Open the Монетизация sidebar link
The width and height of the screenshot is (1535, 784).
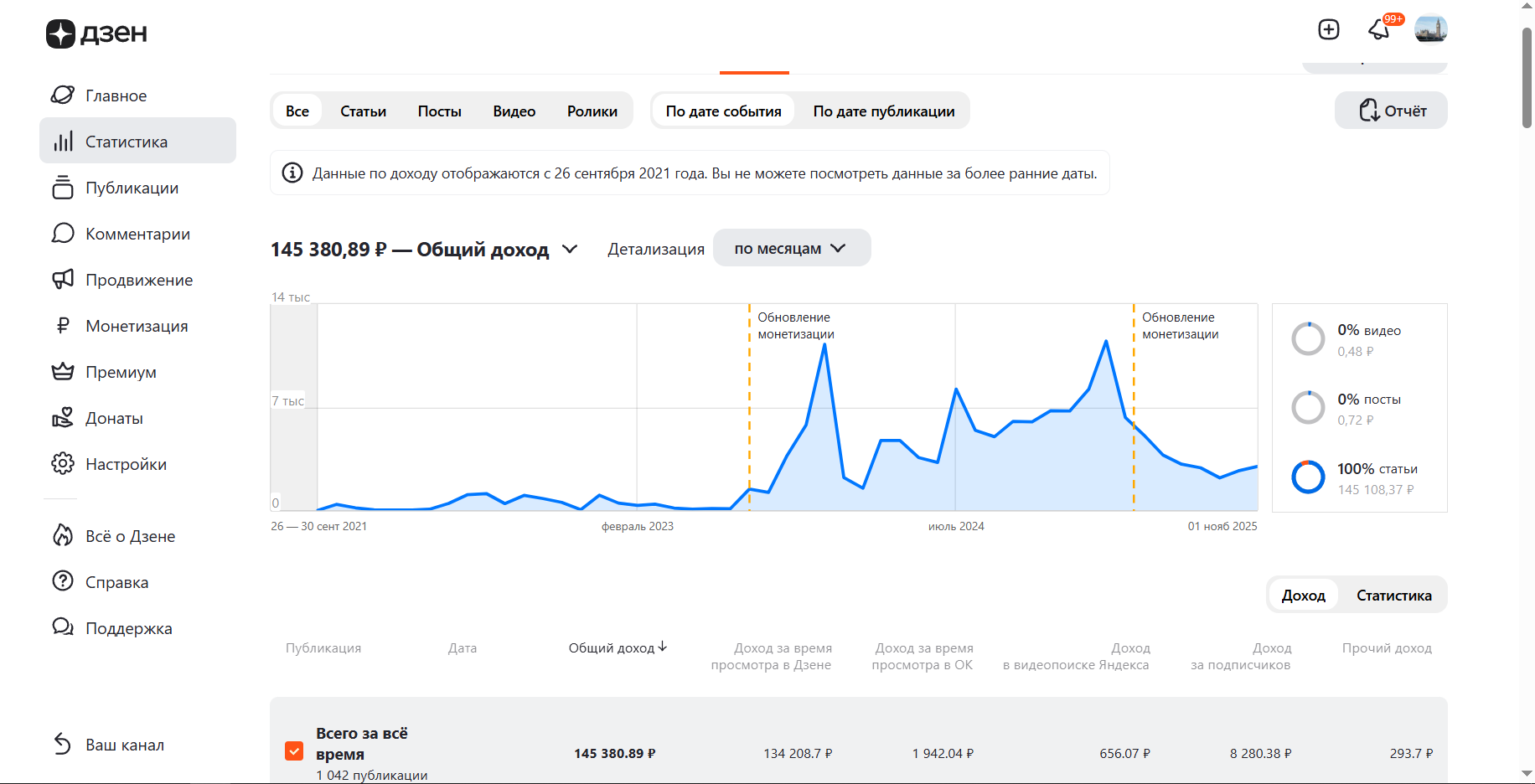[x=137, y=326]
